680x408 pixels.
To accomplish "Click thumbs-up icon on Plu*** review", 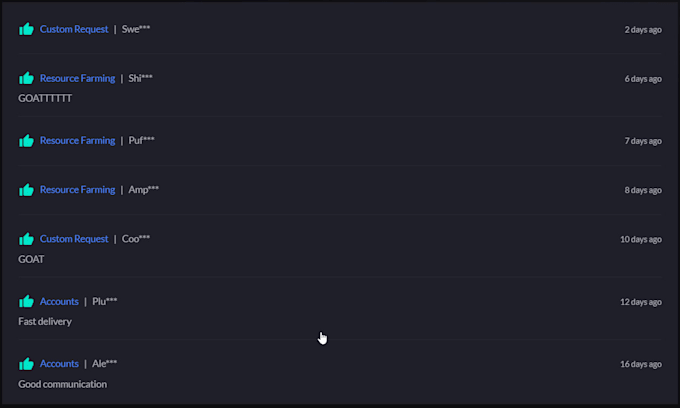I will 26,301.
